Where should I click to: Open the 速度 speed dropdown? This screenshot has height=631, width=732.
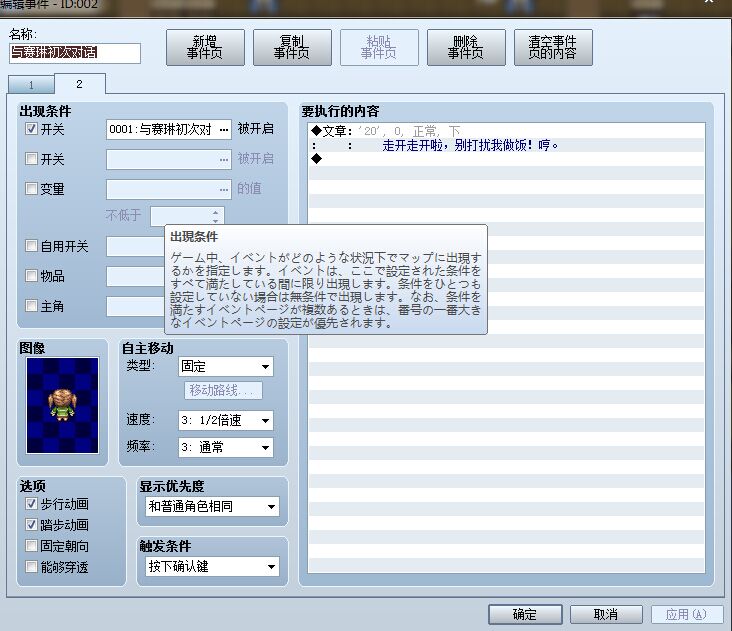tap(226, 421)
